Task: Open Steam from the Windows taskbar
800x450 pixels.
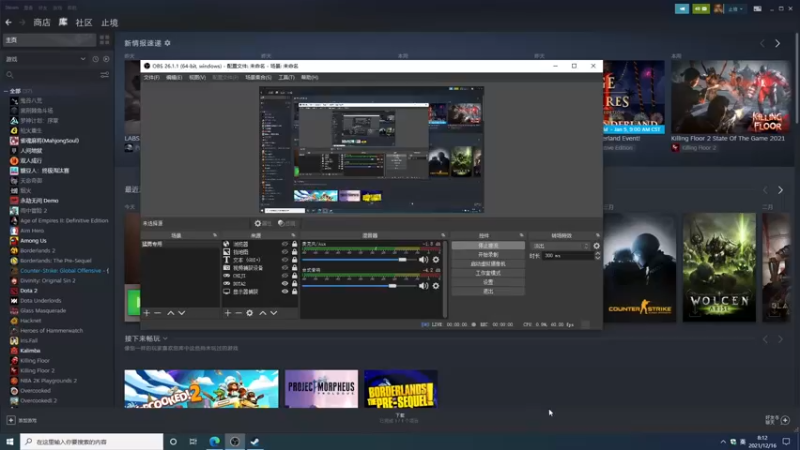Action: pos(255,441)
